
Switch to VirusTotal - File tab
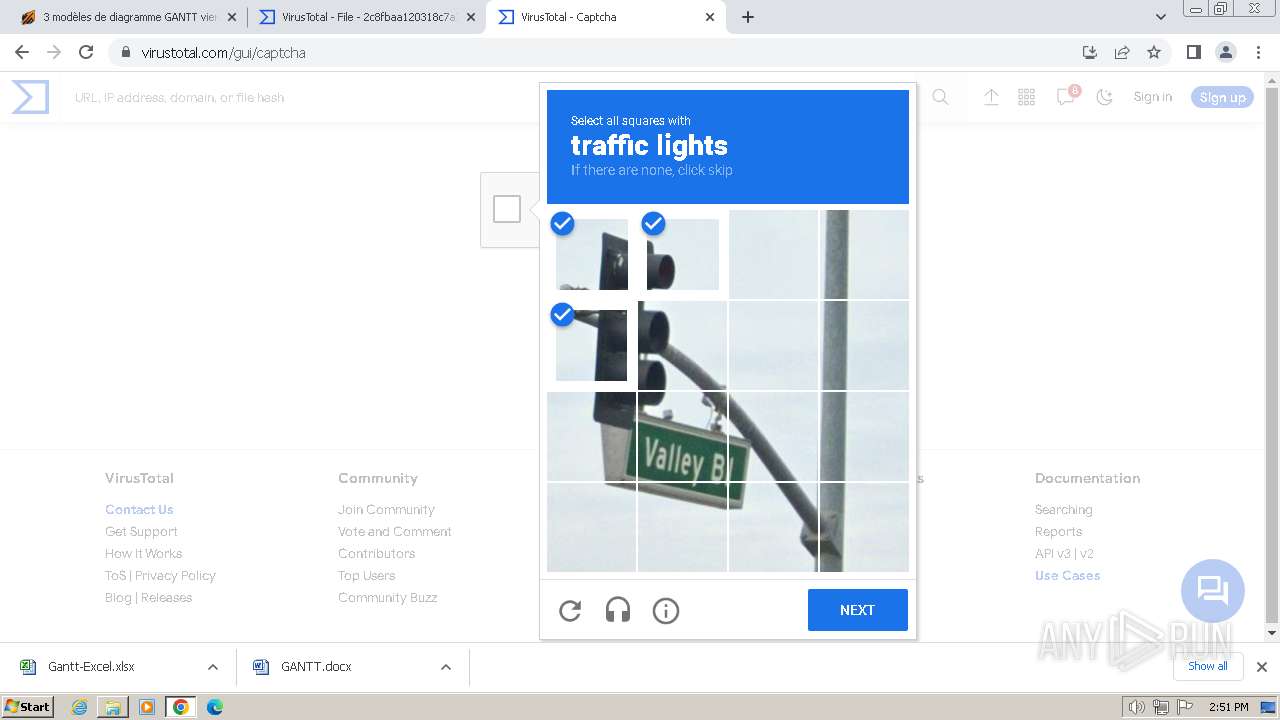pyautogui.click(x=367, y=17)
